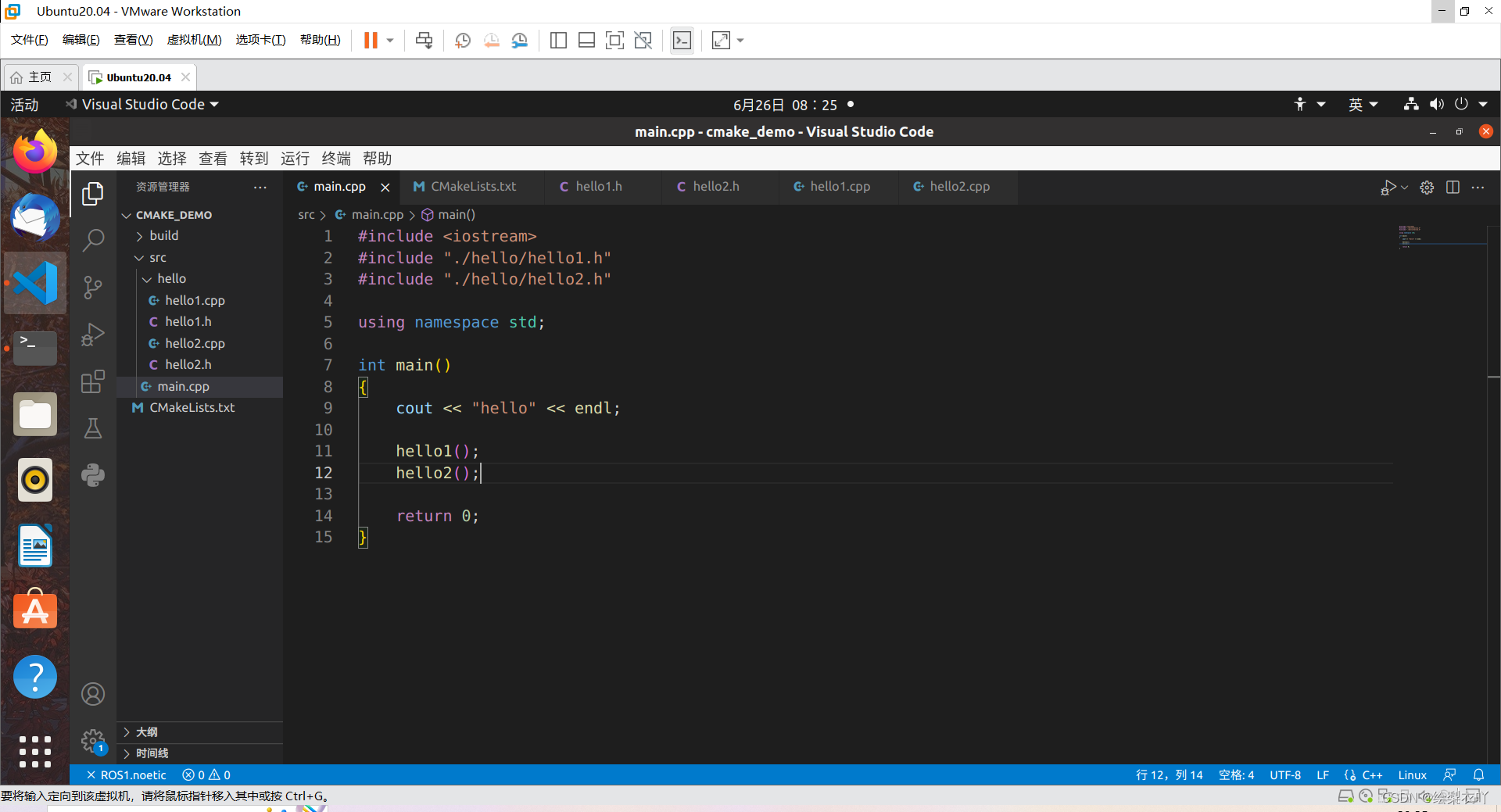Click the editor settings gear icon
Screen dimensions: 1501x812
(1427, 188)
